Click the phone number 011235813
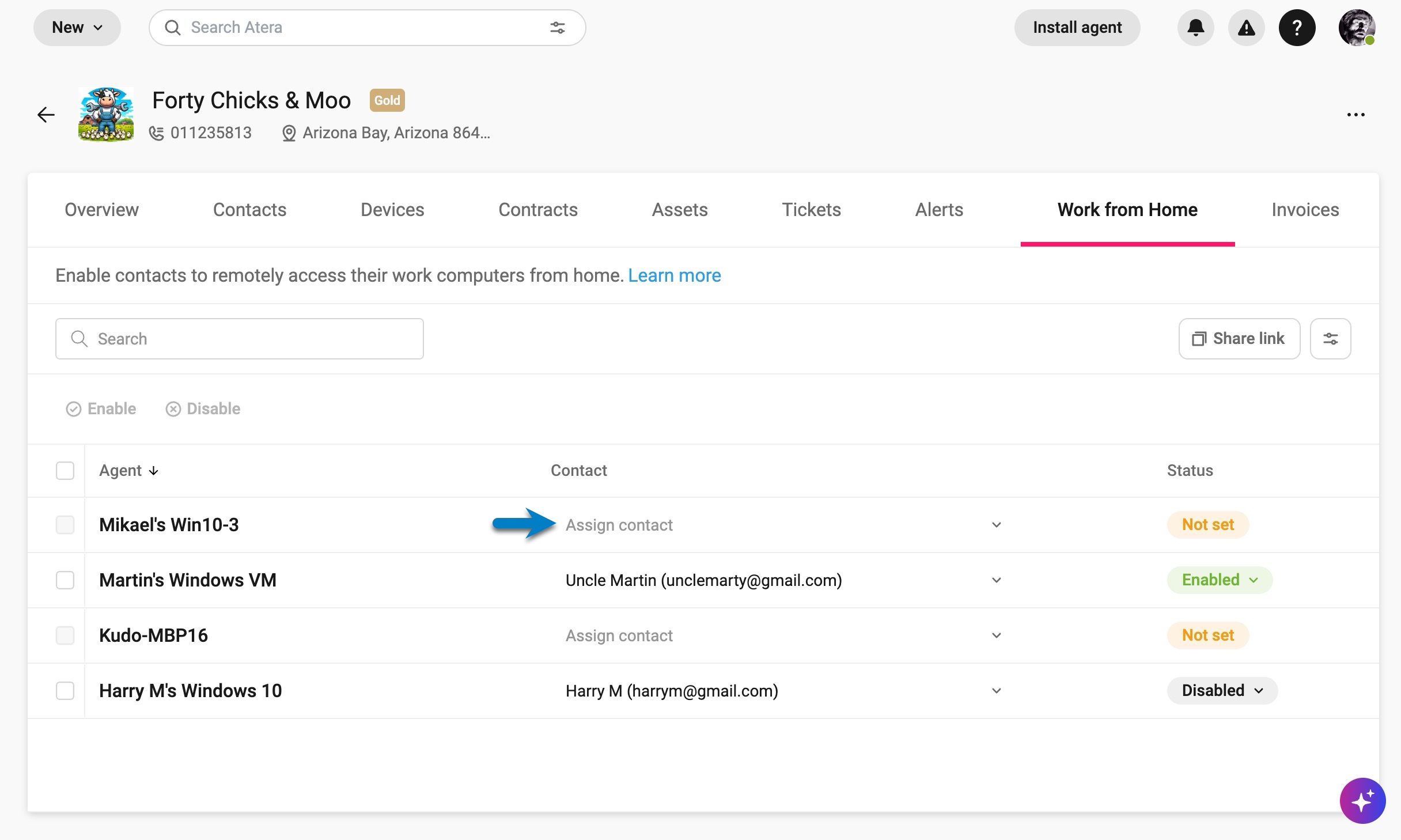 pos(211,133)
